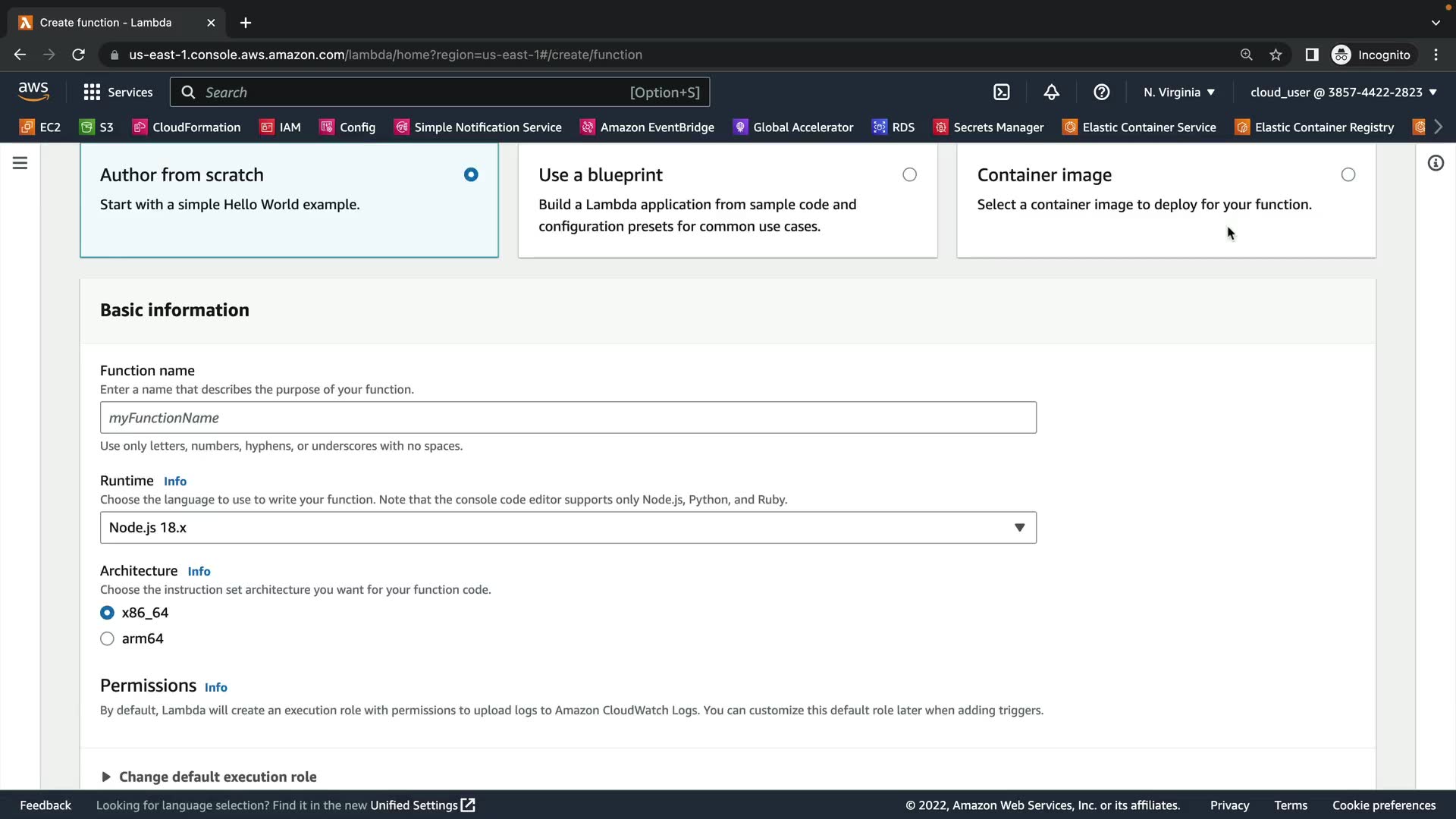Select the Use a blueprint option
This screenshot has width=1456, height=819.
(x=909, y=175)
